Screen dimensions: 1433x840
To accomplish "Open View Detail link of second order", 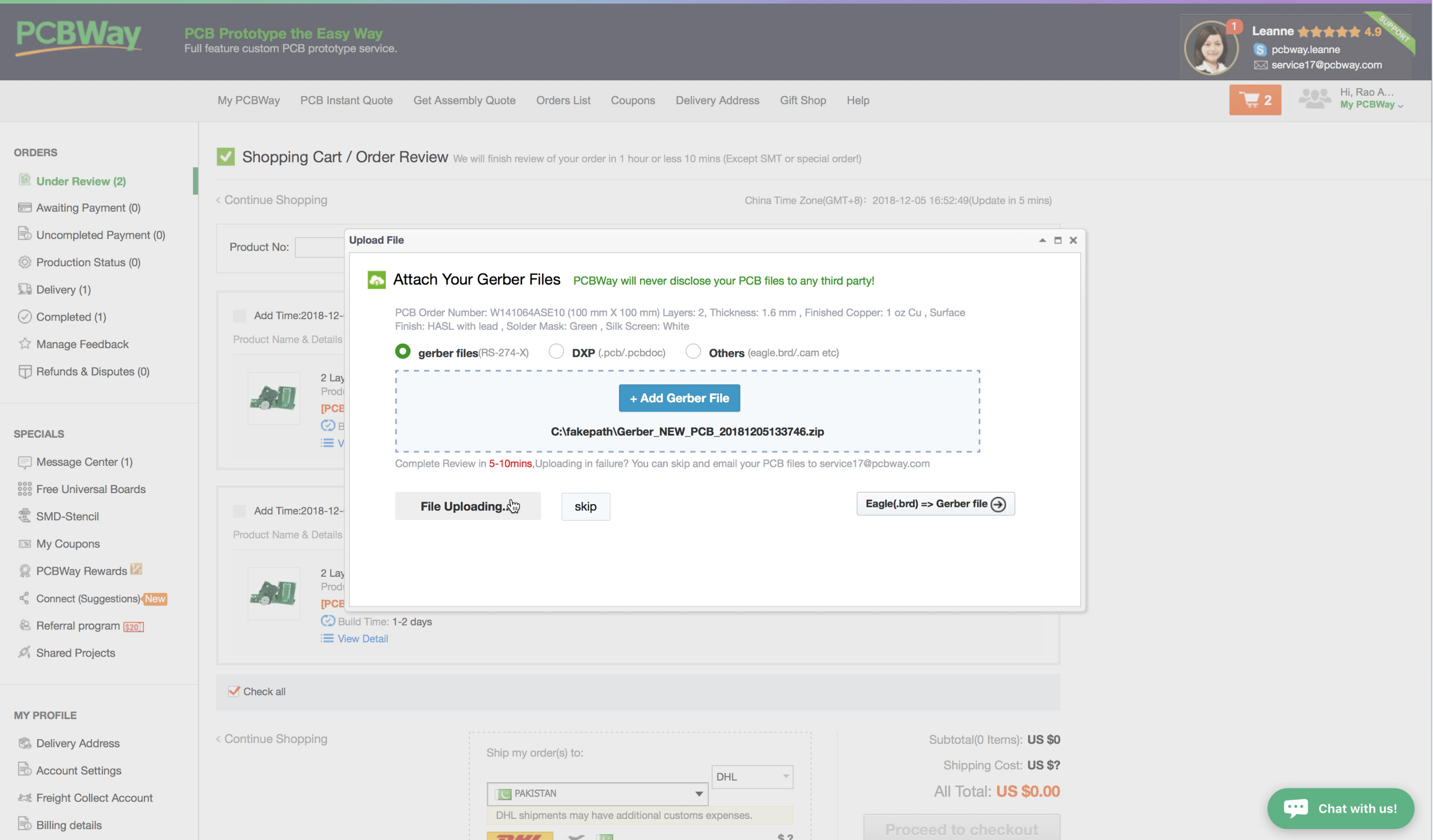I will tap(362, 638).
